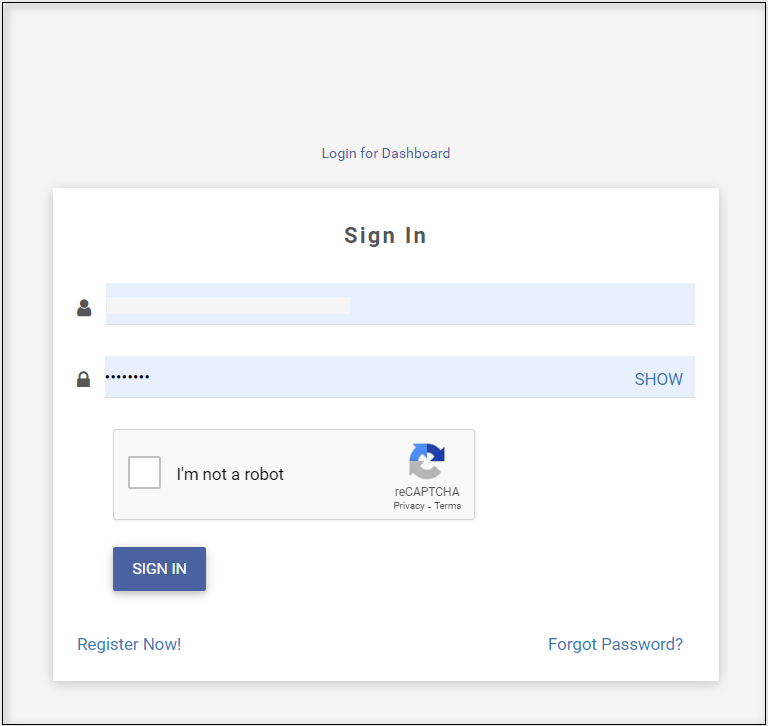Screen dimensions: 768x726
Task: Open the reCAPTCHA Terms link
Action: click(x=448, y=506)
